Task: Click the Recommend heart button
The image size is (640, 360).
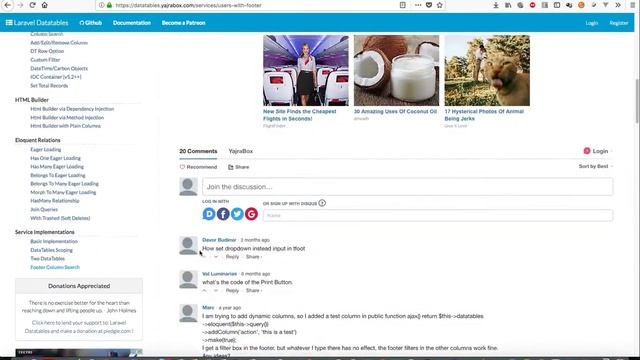Action: [198, 167]
